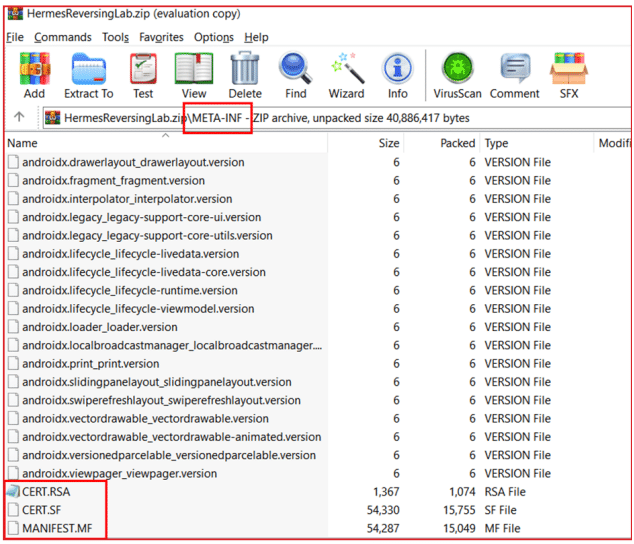The width and height of the screenshot is (634, 544).
Task: Click the MANIFEST.MF file icon
Action: pos(13,528)
